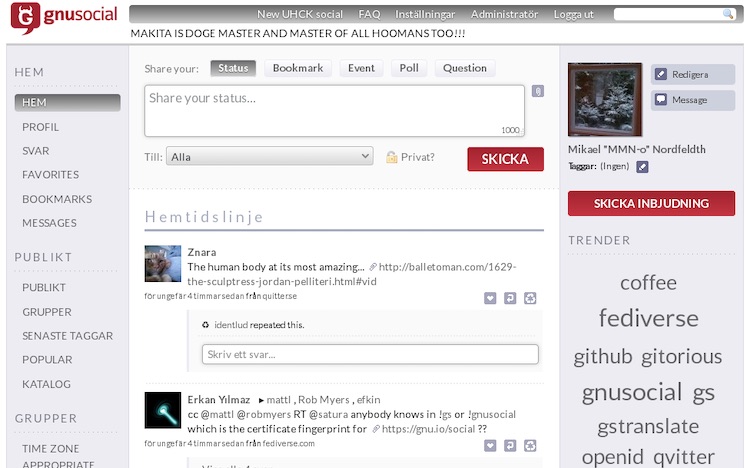Edit tags with the pencil icon beside Taggar
The image size is (750, 468).
pos(642,167)
